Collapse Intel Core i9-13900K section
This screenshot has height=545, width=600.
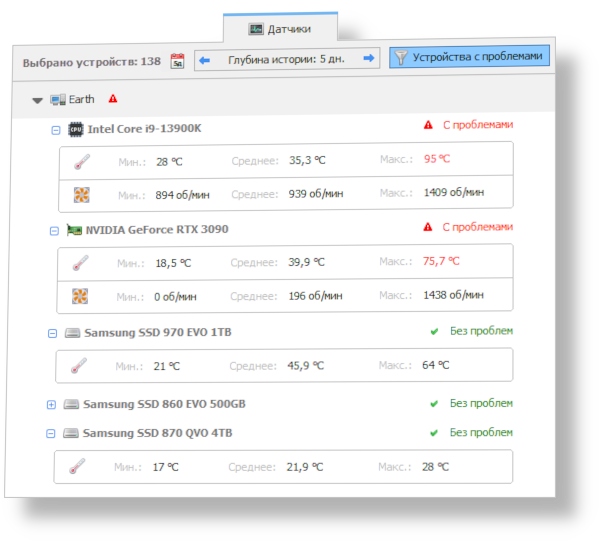56,131
